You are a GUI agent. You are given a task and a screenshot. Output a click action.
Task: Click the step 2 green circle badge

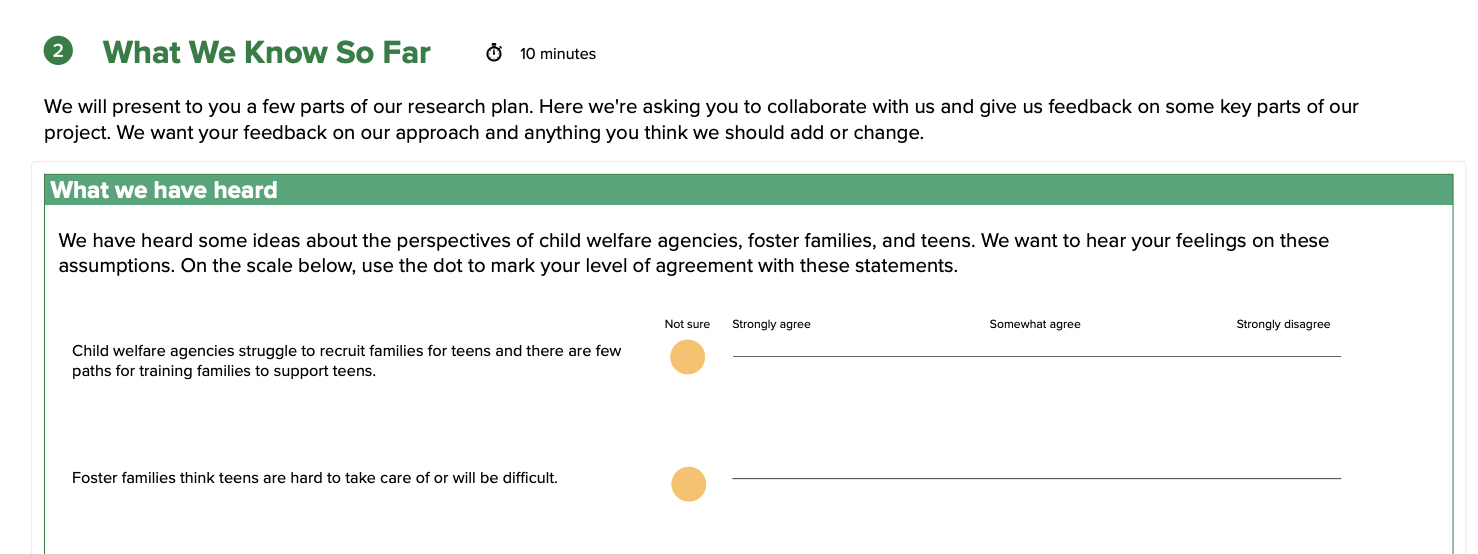(58, 51)
